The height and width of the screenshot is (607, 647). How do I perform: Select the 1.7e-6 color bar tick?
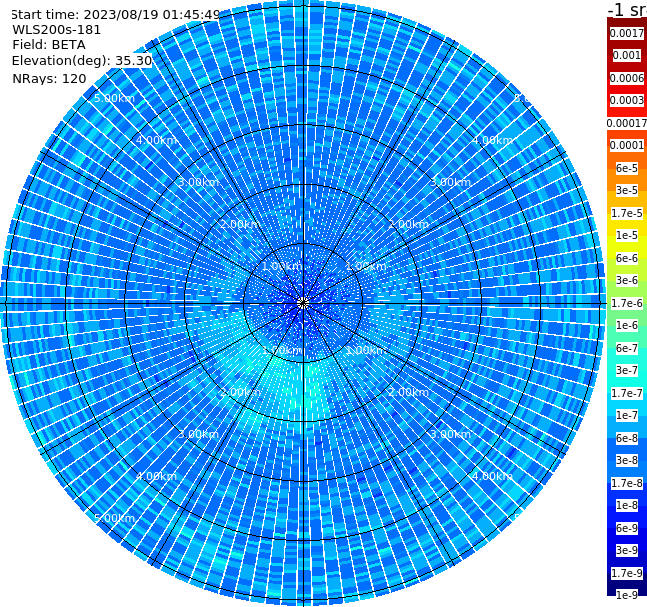pyautogui.click(x=627, y=303)
